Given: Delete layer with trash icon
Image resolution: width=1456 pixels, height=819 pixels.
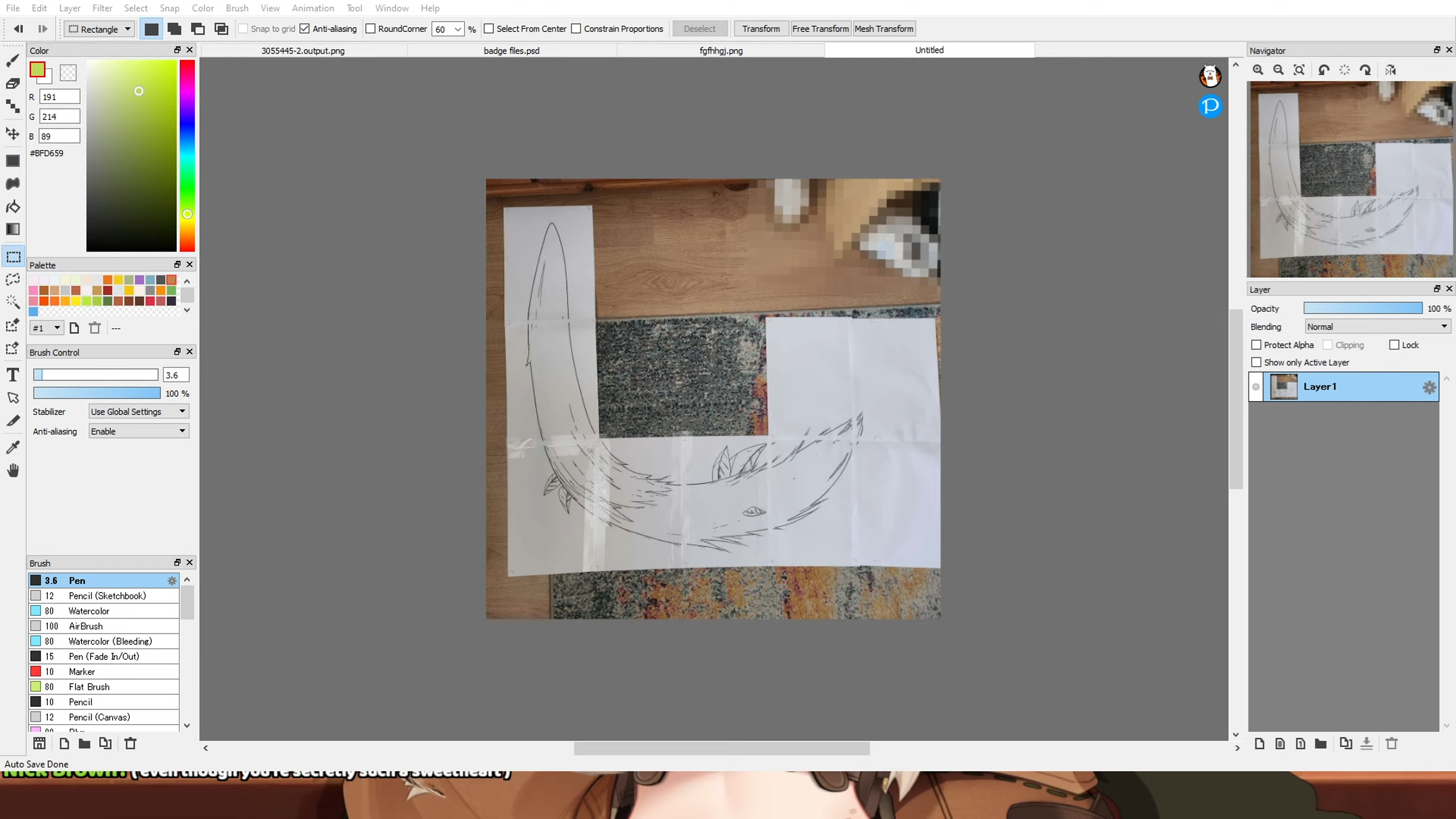Looking at the screenshot, I should point(1392,743).
